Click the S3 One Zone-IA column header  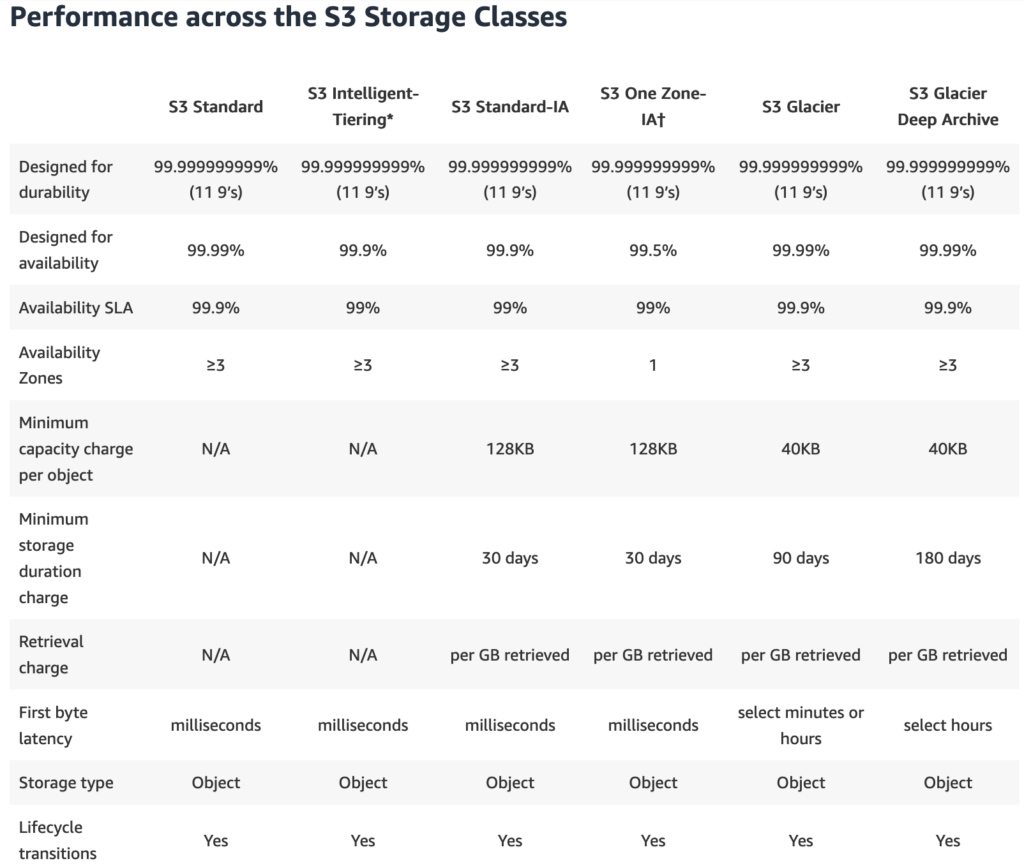pyautogui.click(x=653, y=106)
